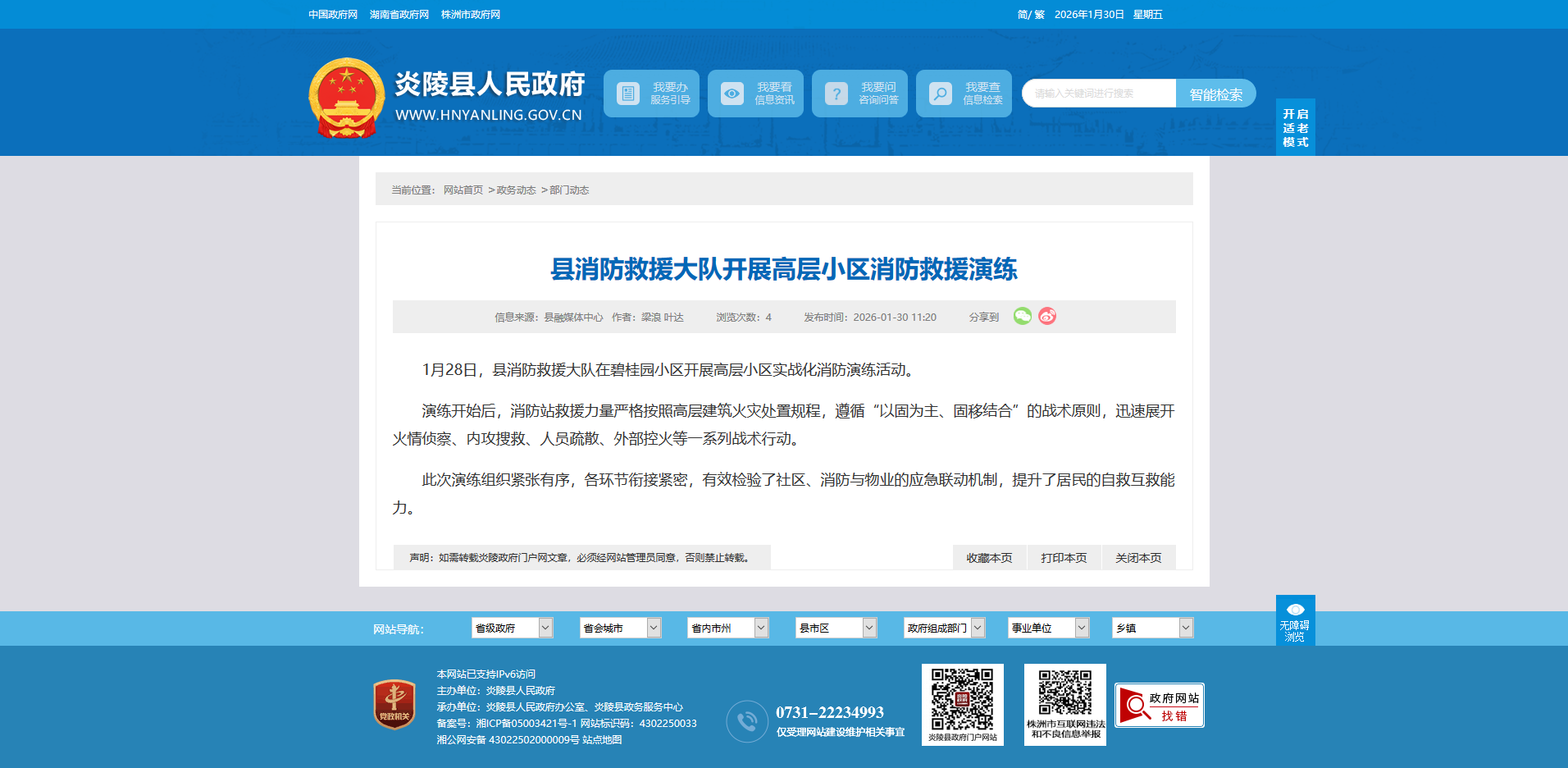
Task: Share article via WeChat icon
Action: coord(1022,316)
